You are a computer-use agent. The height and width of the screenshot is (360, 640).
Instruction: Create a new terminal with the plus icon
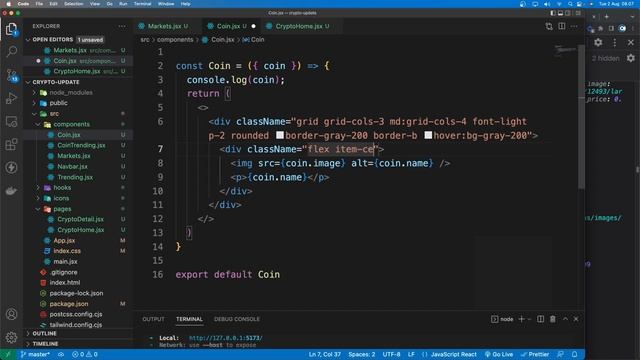pos(521,319)
